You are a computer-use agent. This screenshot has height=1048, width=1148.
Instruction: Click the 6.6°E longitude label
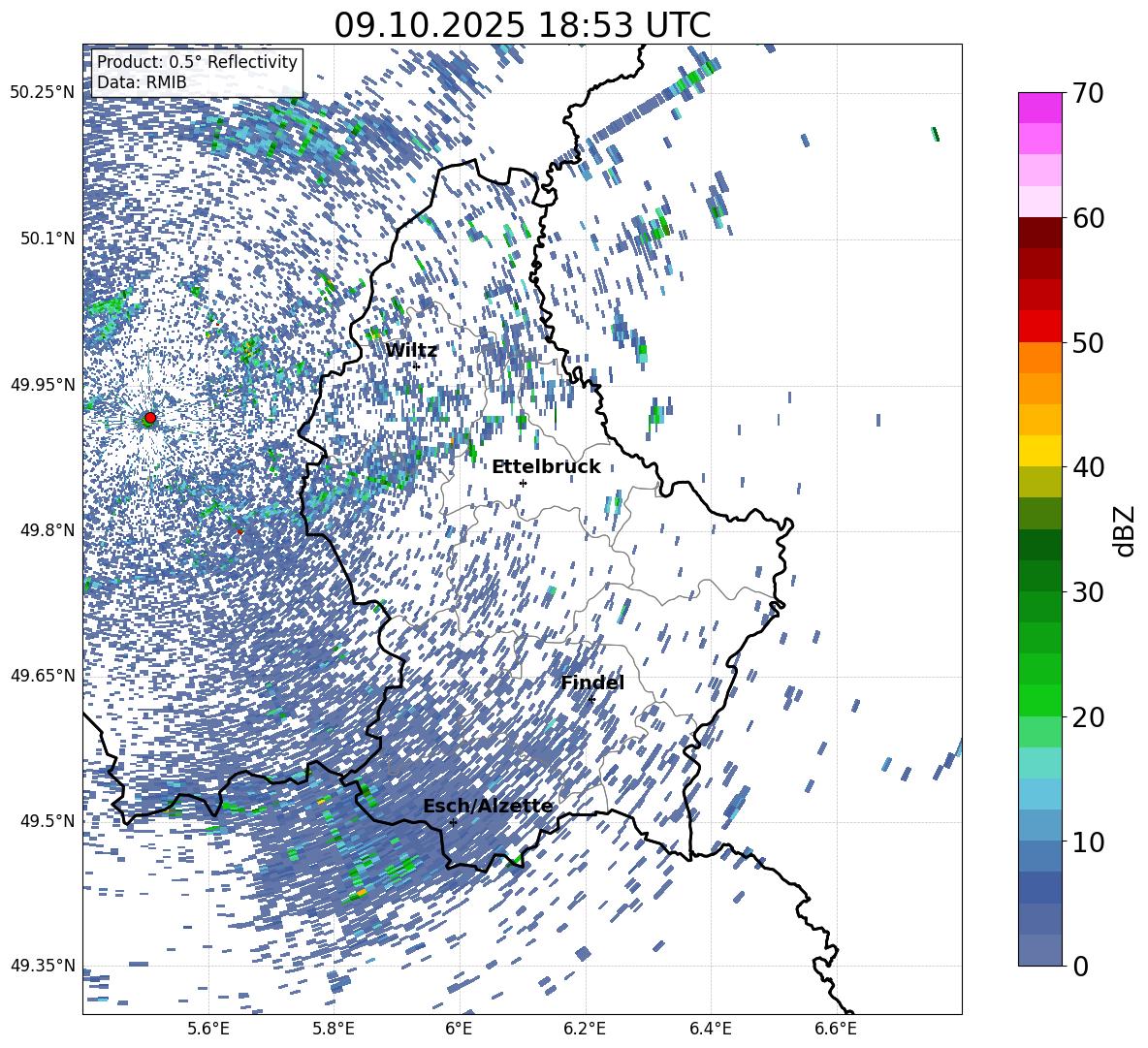pos(836,1029)
